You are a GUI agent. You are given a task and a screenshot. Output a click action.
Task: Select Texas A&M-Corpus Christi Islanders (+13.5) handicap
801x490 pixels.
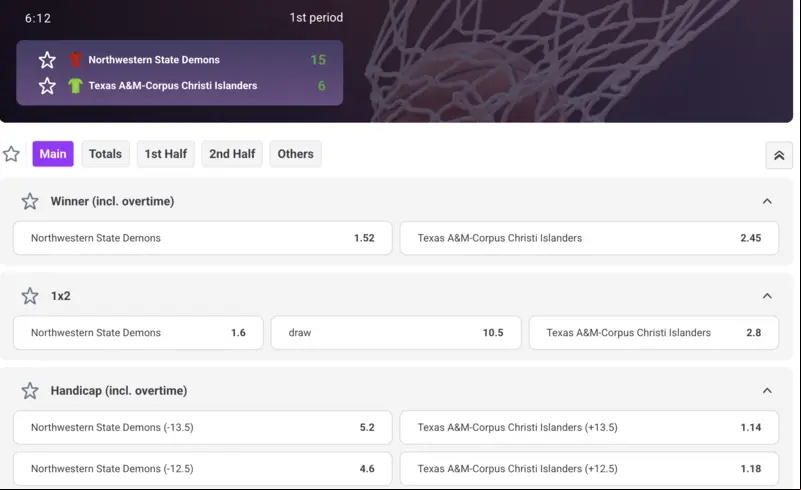click(589, 427)
